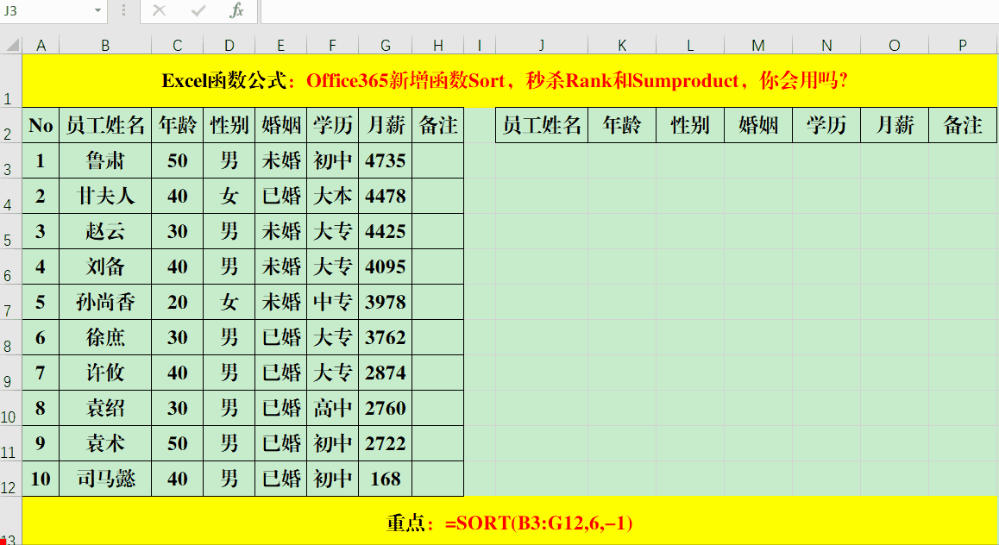Select row 1 header

pos(10,81)
